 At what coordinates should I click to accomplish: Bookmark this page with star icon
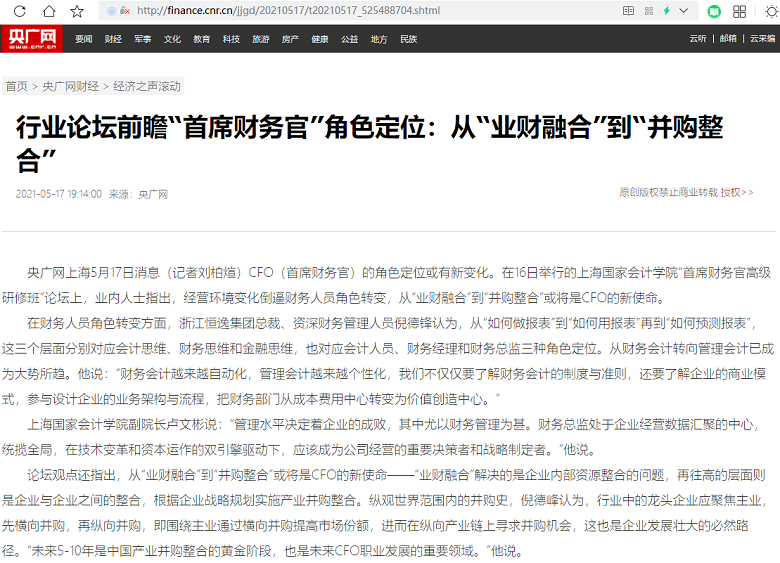[77, 11]
